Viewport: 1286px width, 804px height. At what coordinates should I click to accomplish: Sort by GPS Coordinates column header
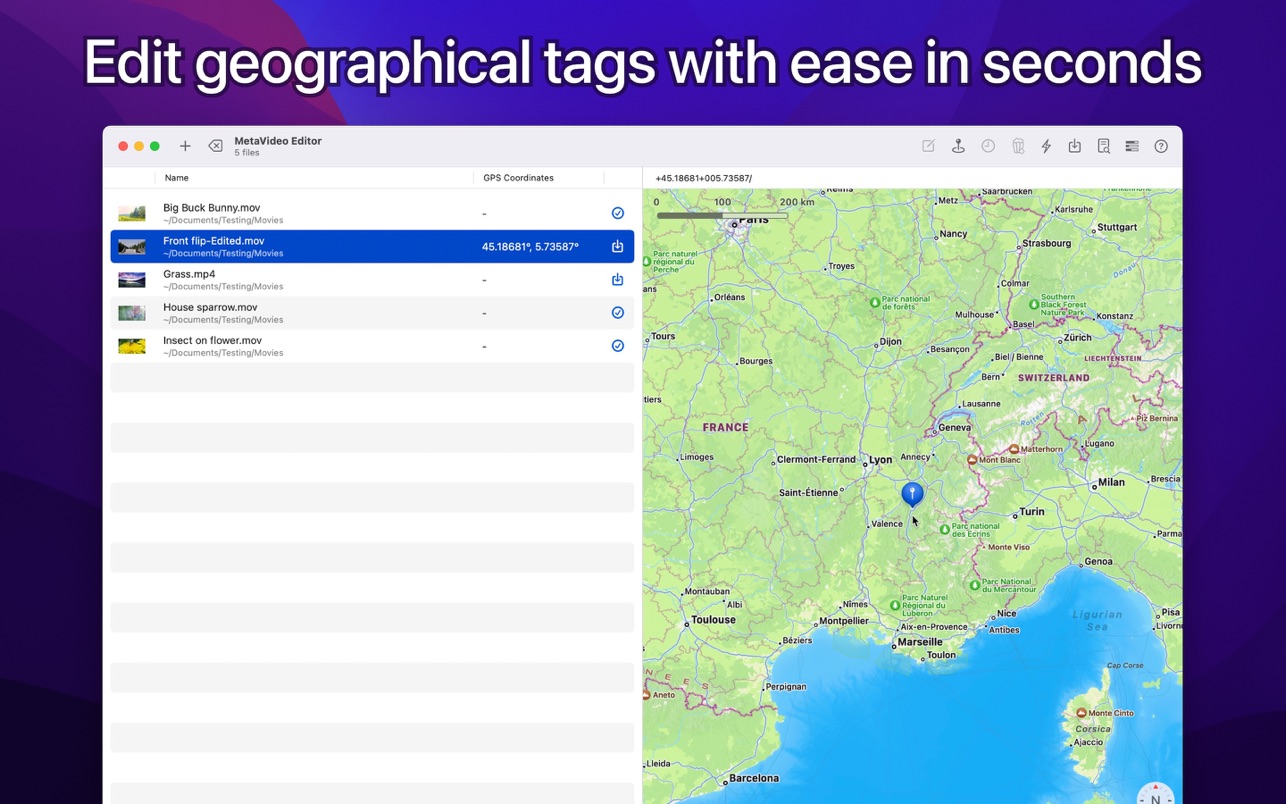pos(518,178)
